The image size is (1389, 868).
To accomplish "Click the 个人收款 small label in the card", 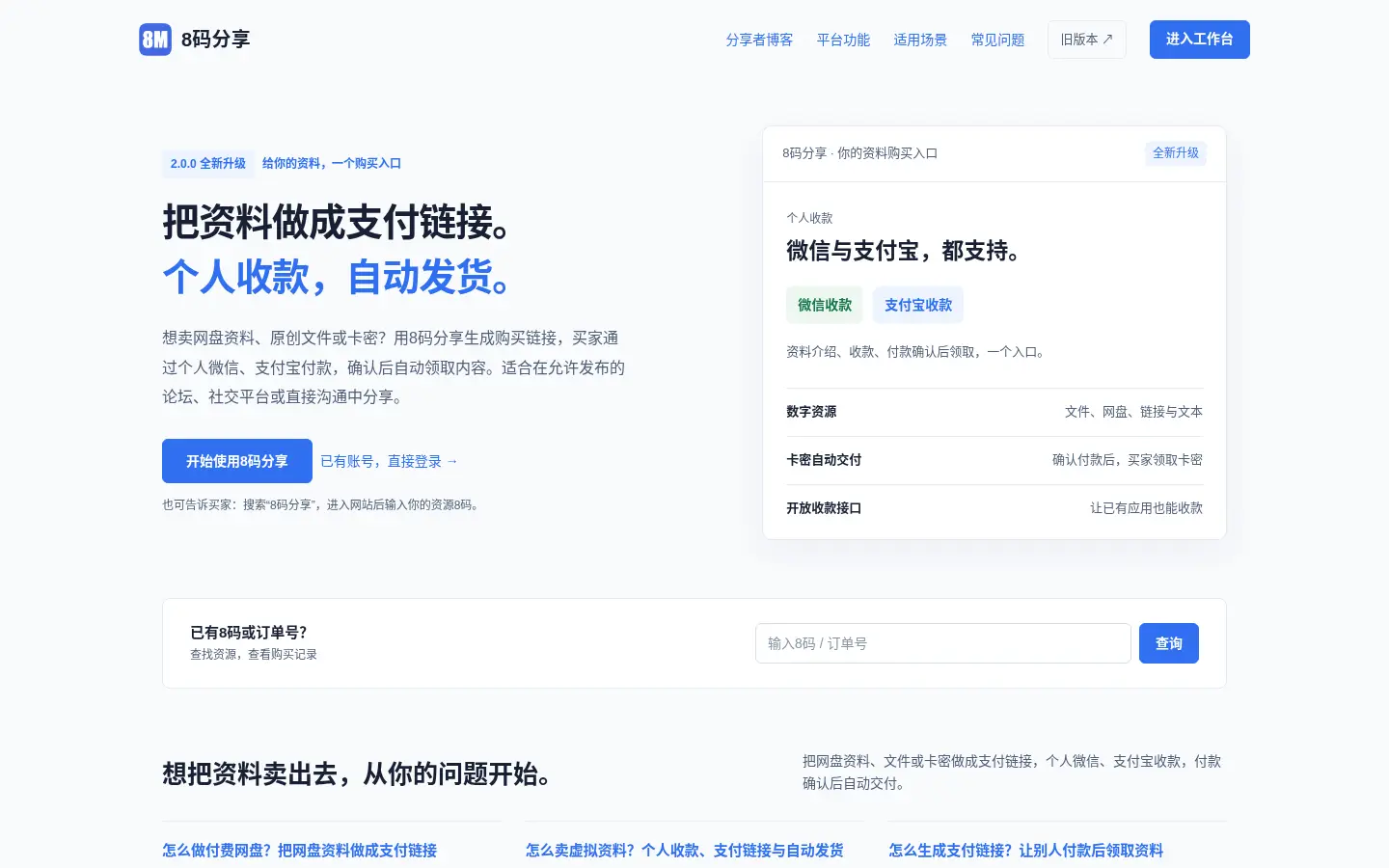I will tap(809, 218).
